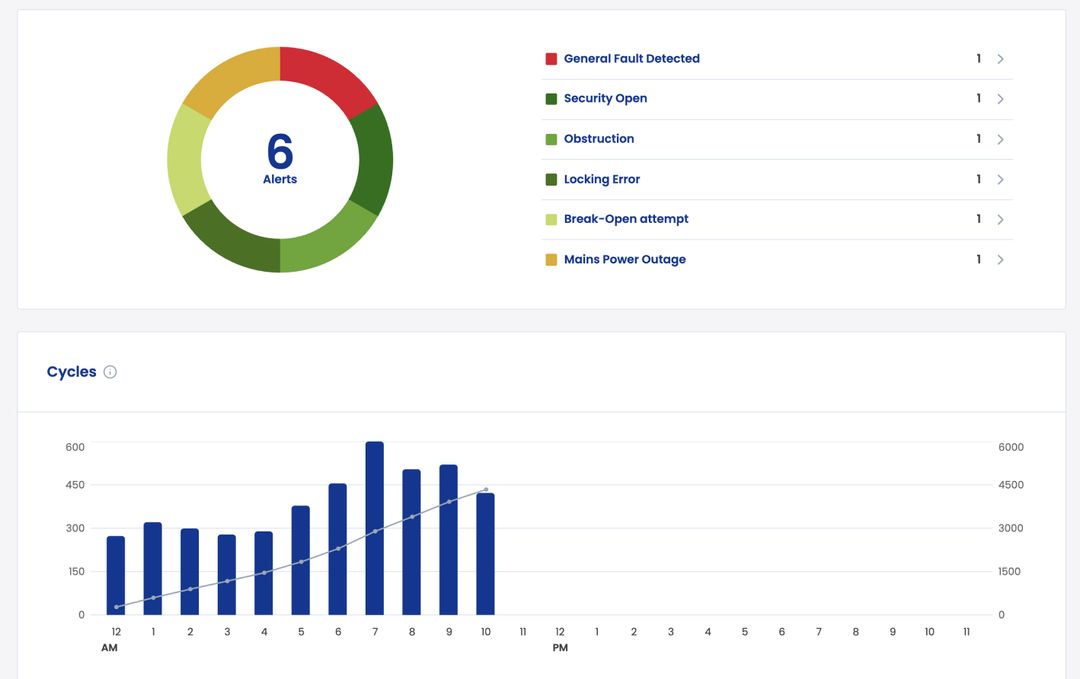Click the red General Fault Detected legend square

[x=549, y=58]
